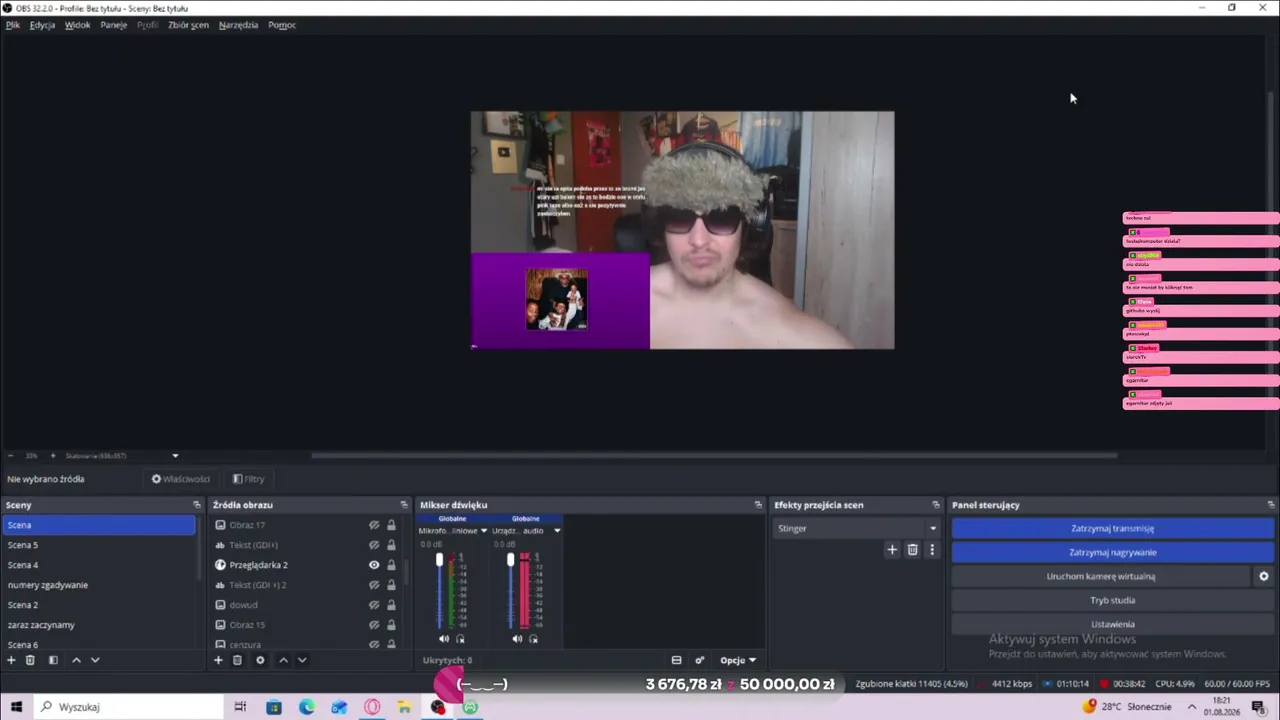Enable Tryb studia
The width and height of the screenshot is (1280, 720).
coord(1112,600)
